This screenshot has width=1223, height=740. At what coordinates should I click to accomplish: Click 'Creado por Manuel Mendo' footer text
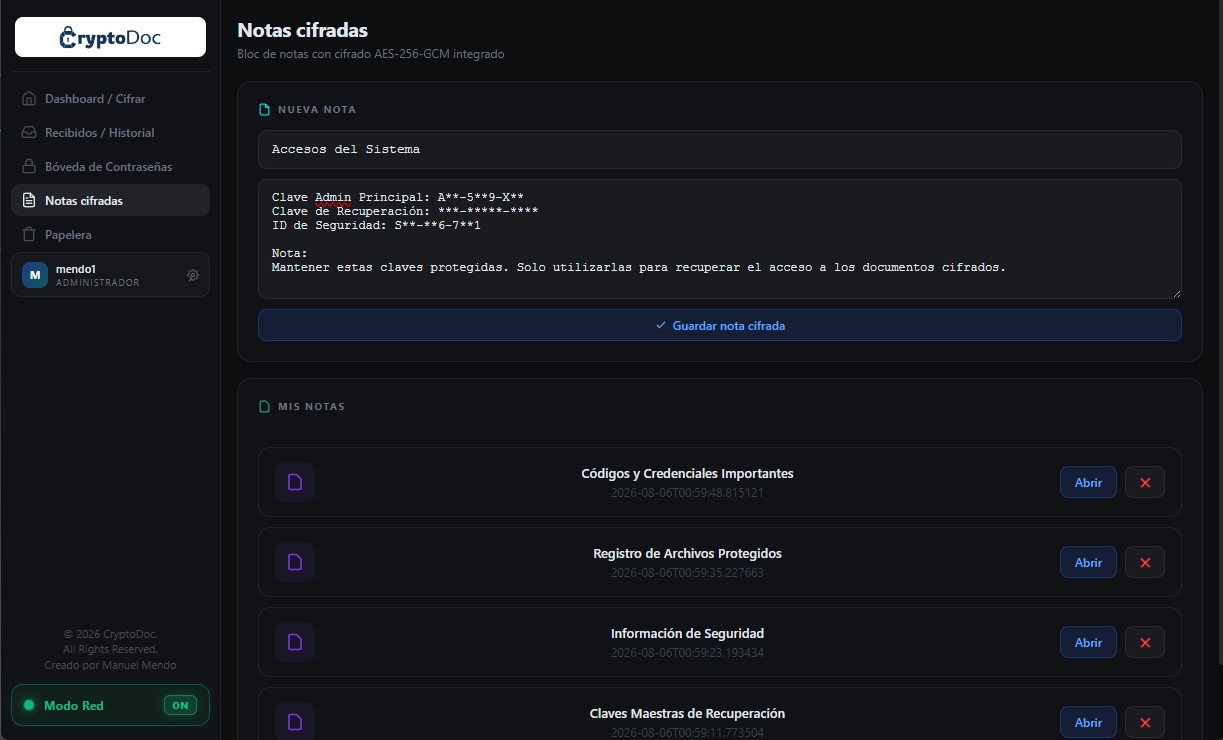[x=110, y=665]
